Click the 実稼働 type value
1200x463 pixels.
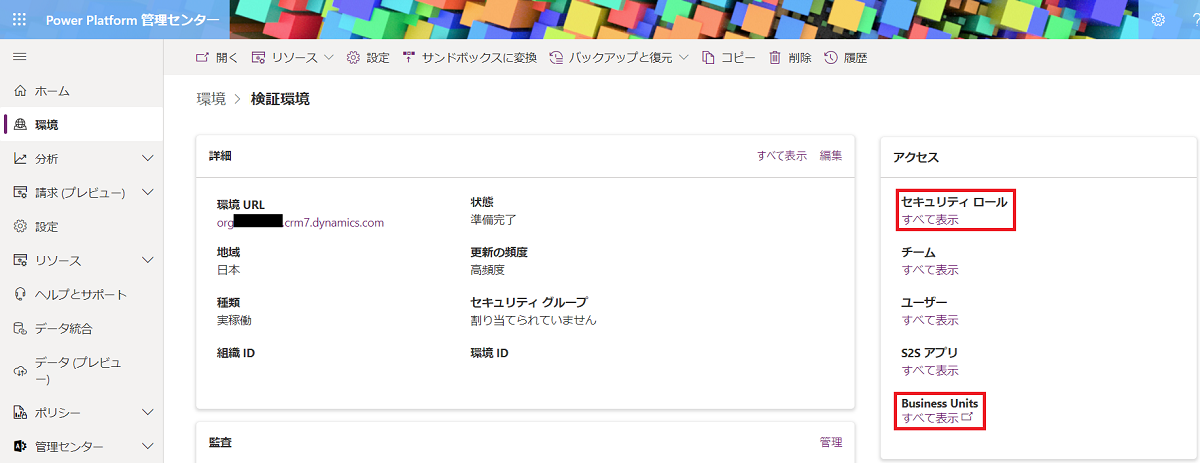pyautogui.click(x=234, y=320)
